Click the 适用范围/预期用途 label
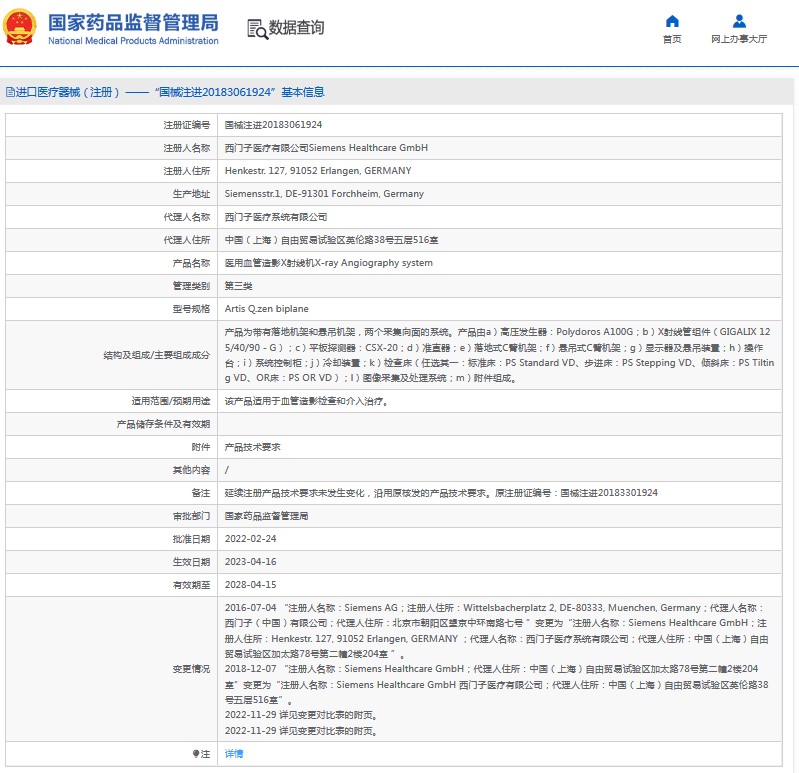The image size is (799, 773). [171, 401]
